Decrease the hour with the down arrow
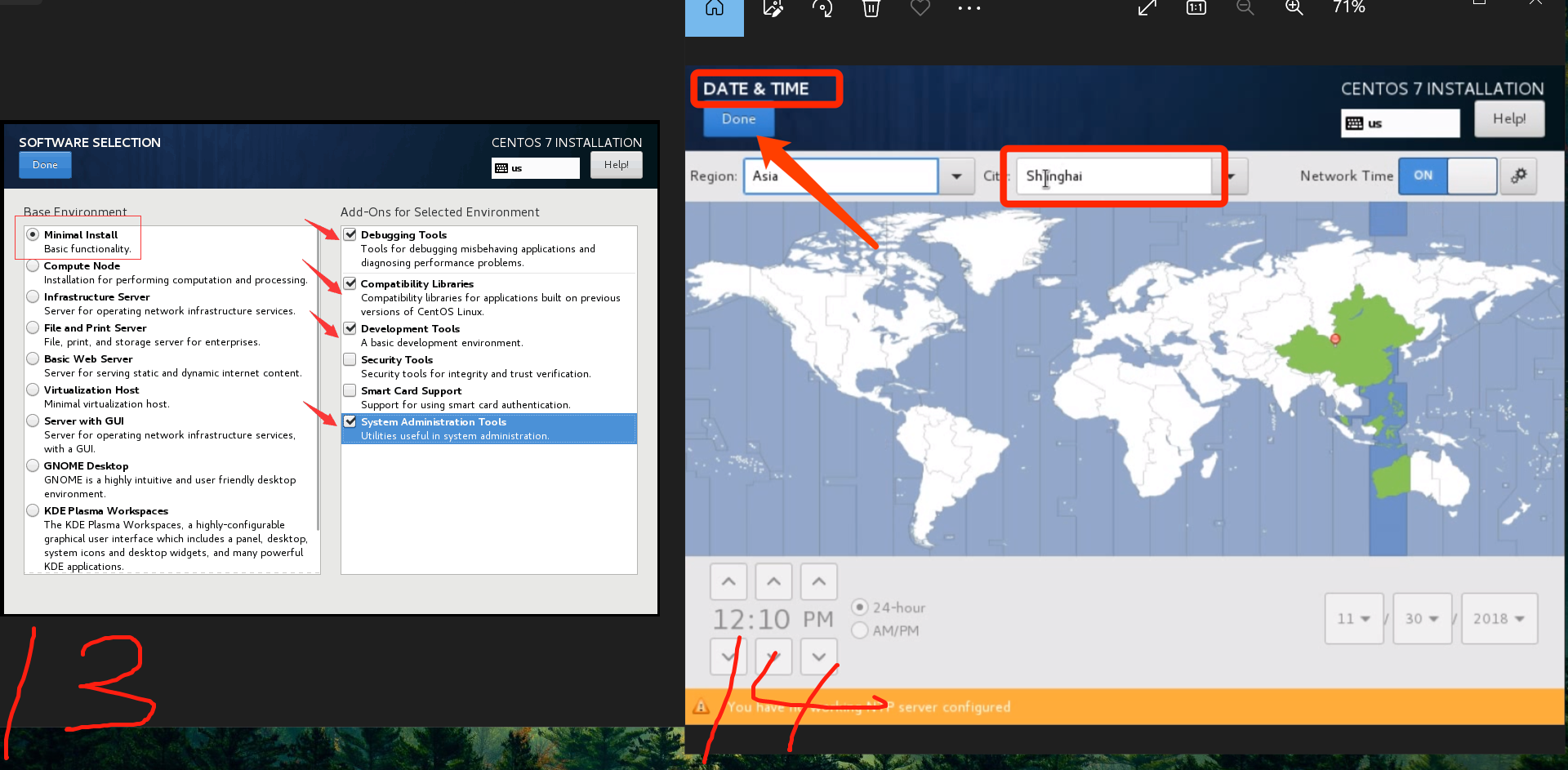The image size is (1568, 770). tap(728, 657)
